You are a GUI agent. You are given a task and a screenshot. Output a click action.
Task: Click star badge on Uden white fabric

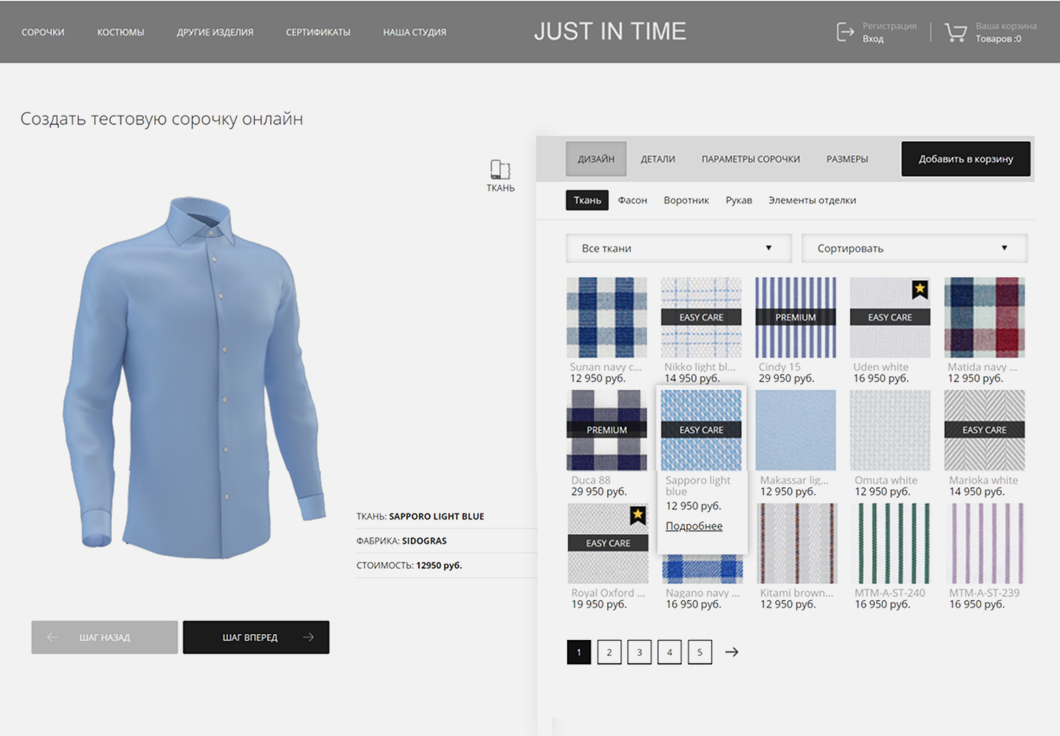tap(919, 290)
